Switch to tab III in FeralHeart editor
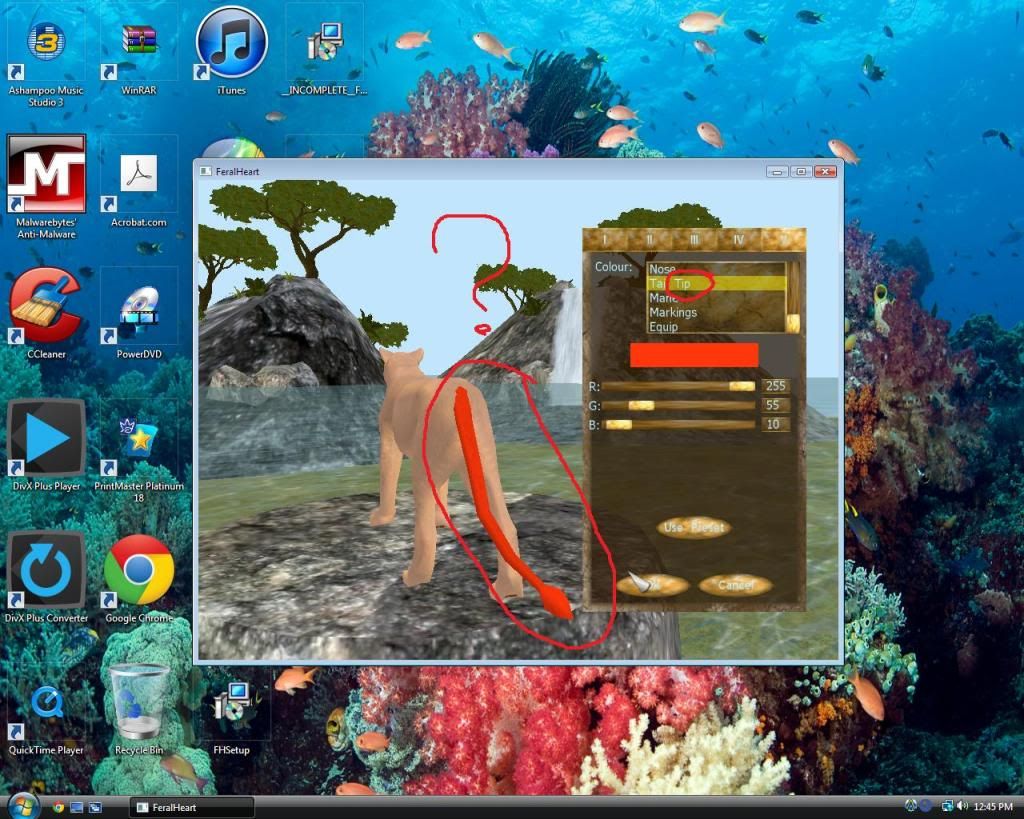The width and height of the screenshot is (1024, 819). [x=694, y=240]
